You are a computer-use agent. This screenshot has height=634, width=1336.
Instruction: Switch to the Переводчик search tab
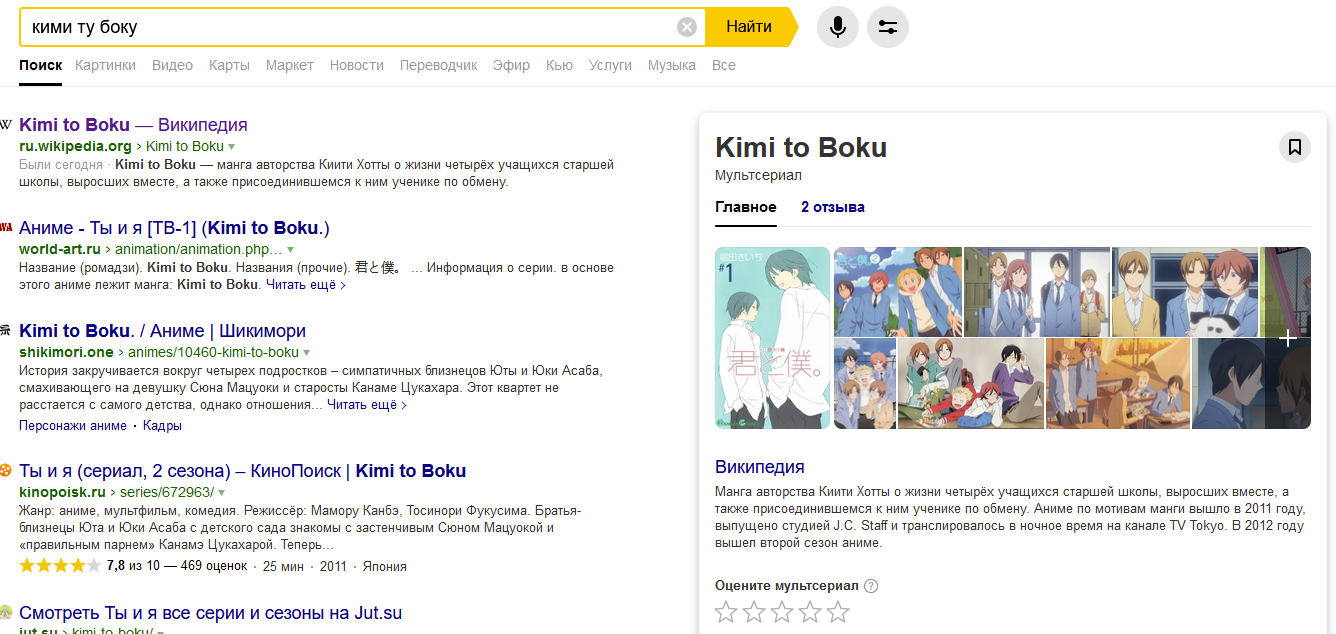[x=438, y=65]
